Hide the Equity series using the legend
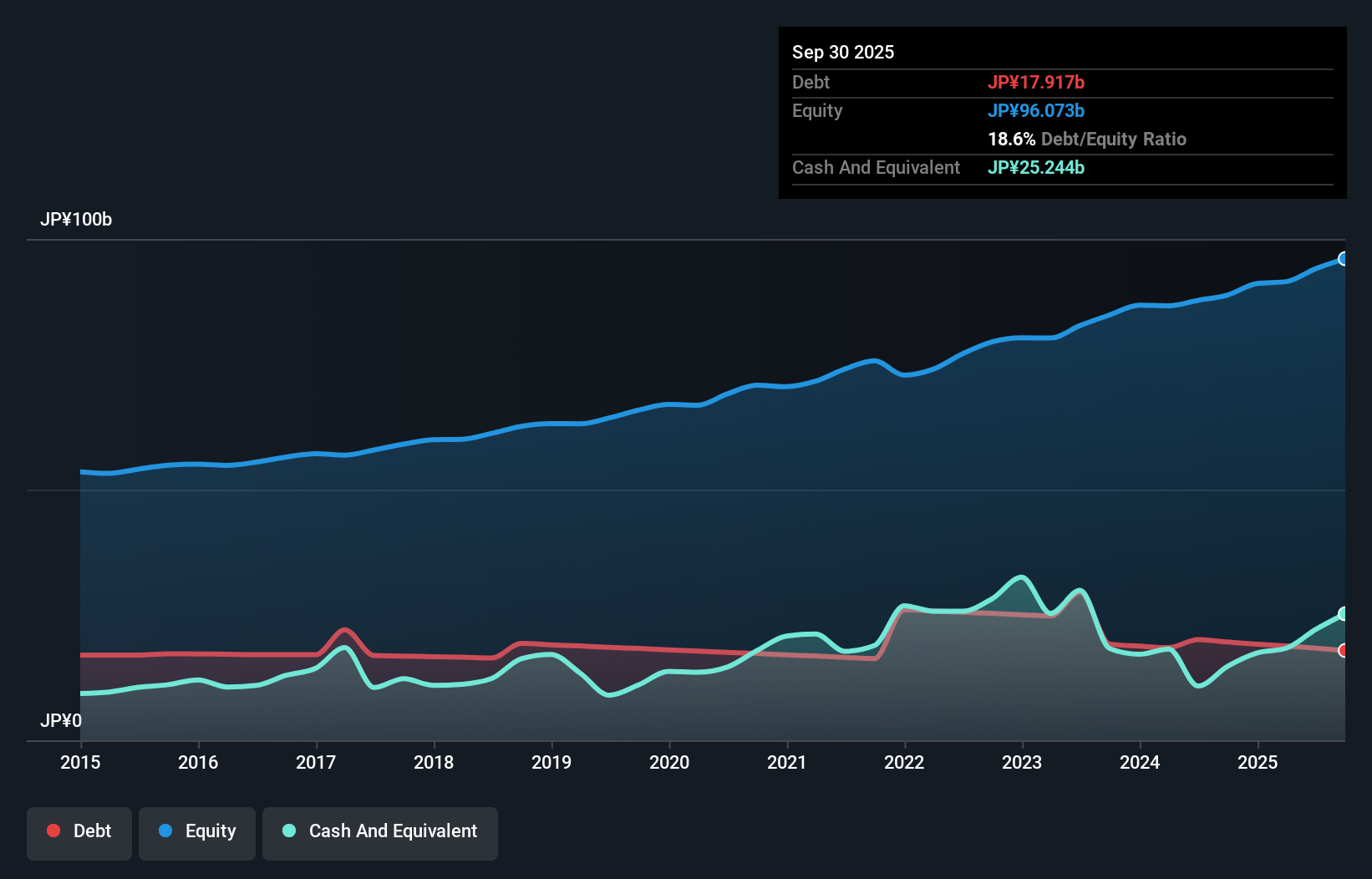Image resolution: width=1372 pixels, height=879 pixels. pyautogui.click(x=196, y=831)
